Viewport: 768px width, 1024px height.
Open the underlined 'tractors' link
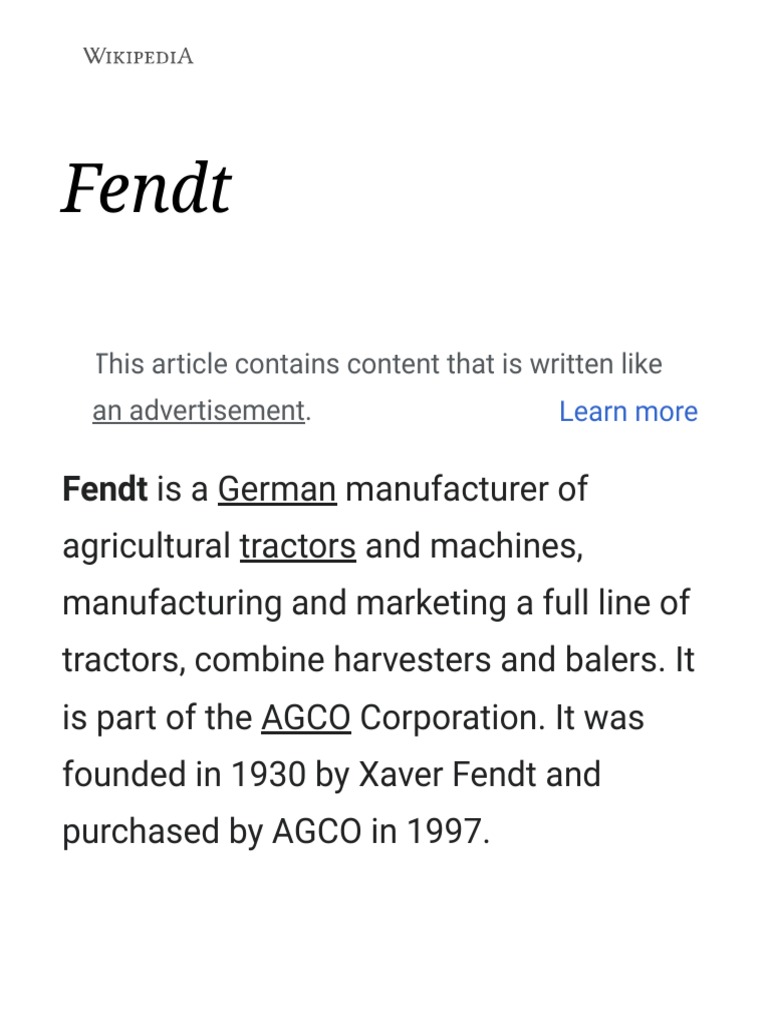coord(298,546)
